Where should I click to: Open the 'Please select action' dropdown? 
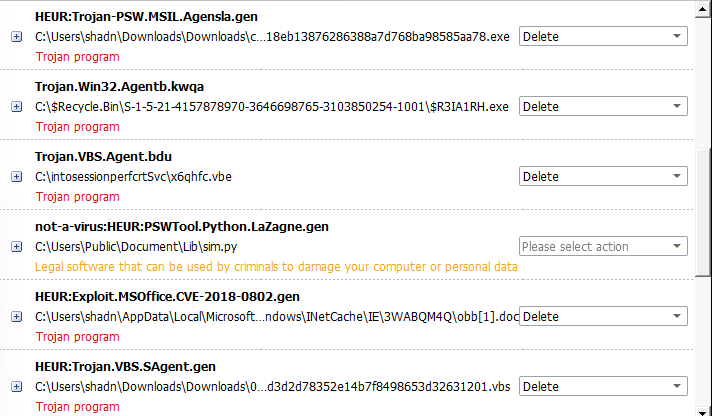pos(603,247)
